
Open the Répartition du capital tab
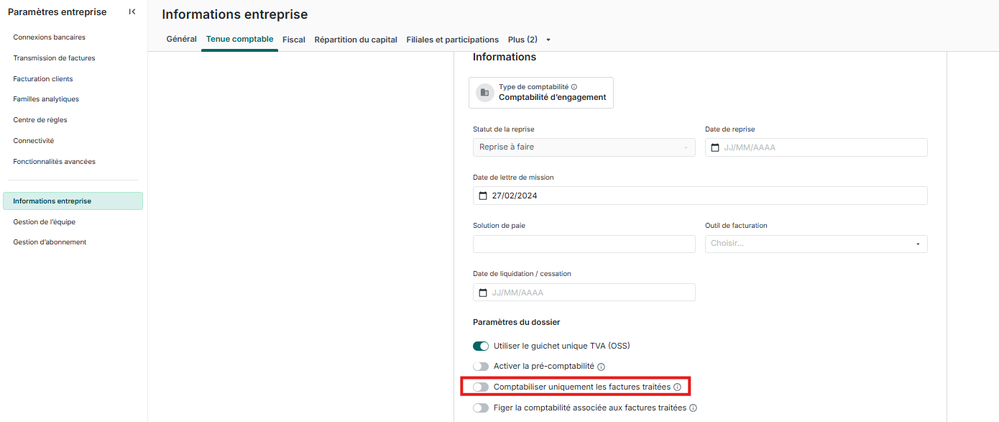355,40
